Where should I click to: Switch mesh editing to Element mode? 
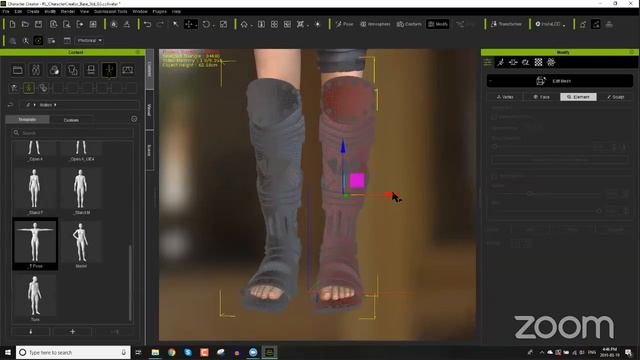[x=578, y=97]
